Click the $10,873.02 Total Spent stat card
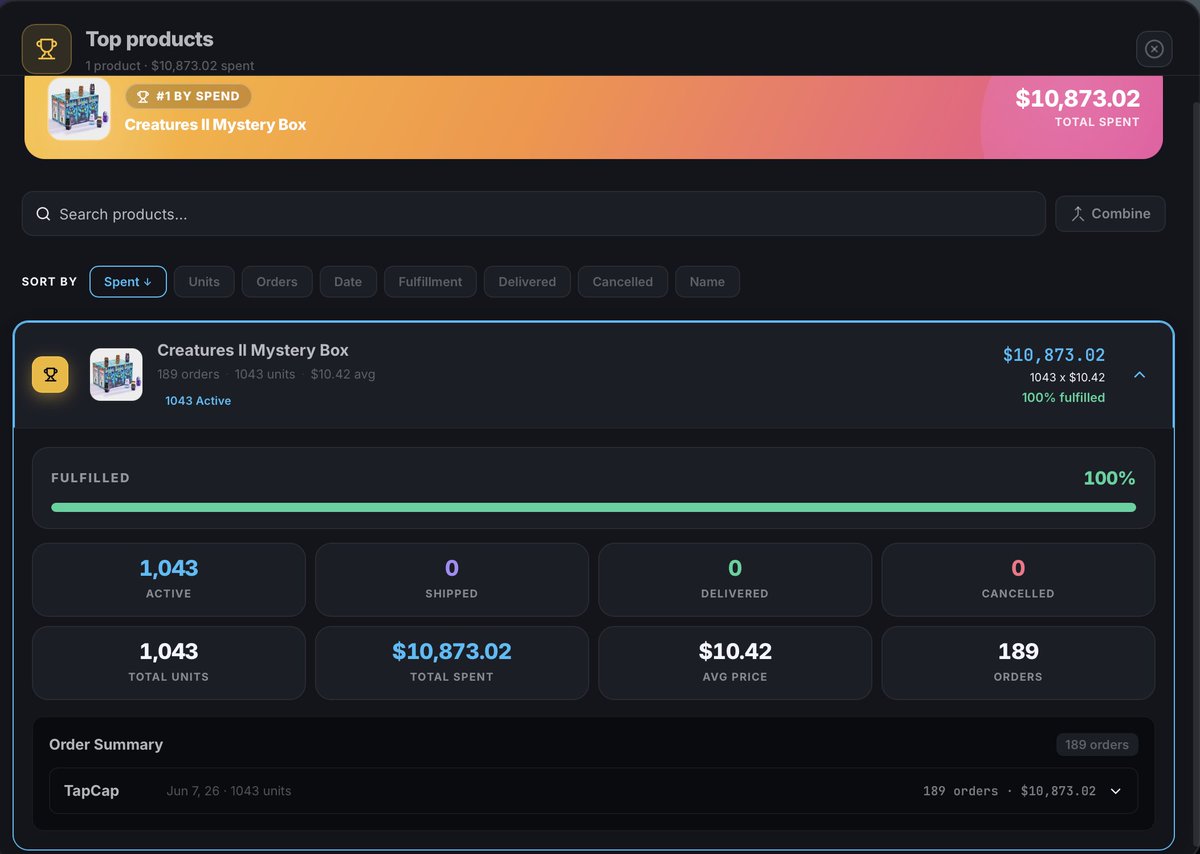Image resolution: width=1200 pixels, height=854 pixels. (x=452, y=663)
